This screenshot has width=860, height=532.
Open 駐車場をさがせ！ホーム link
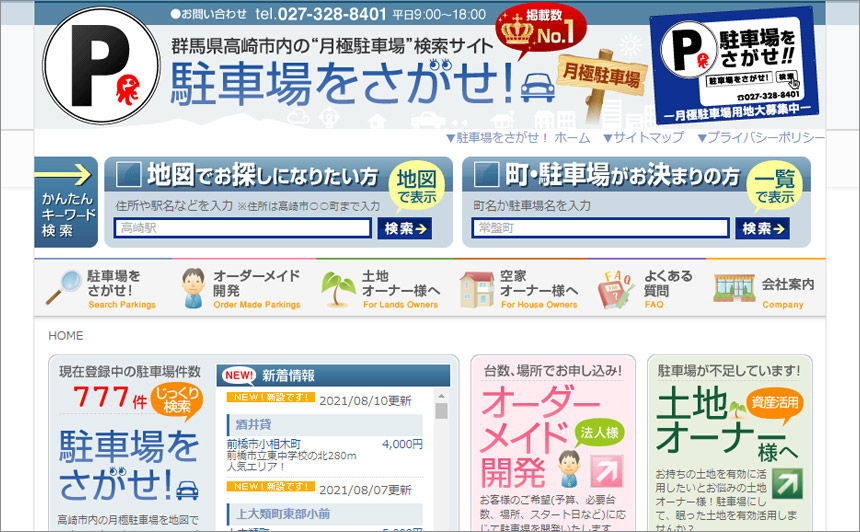coord(518,137)
